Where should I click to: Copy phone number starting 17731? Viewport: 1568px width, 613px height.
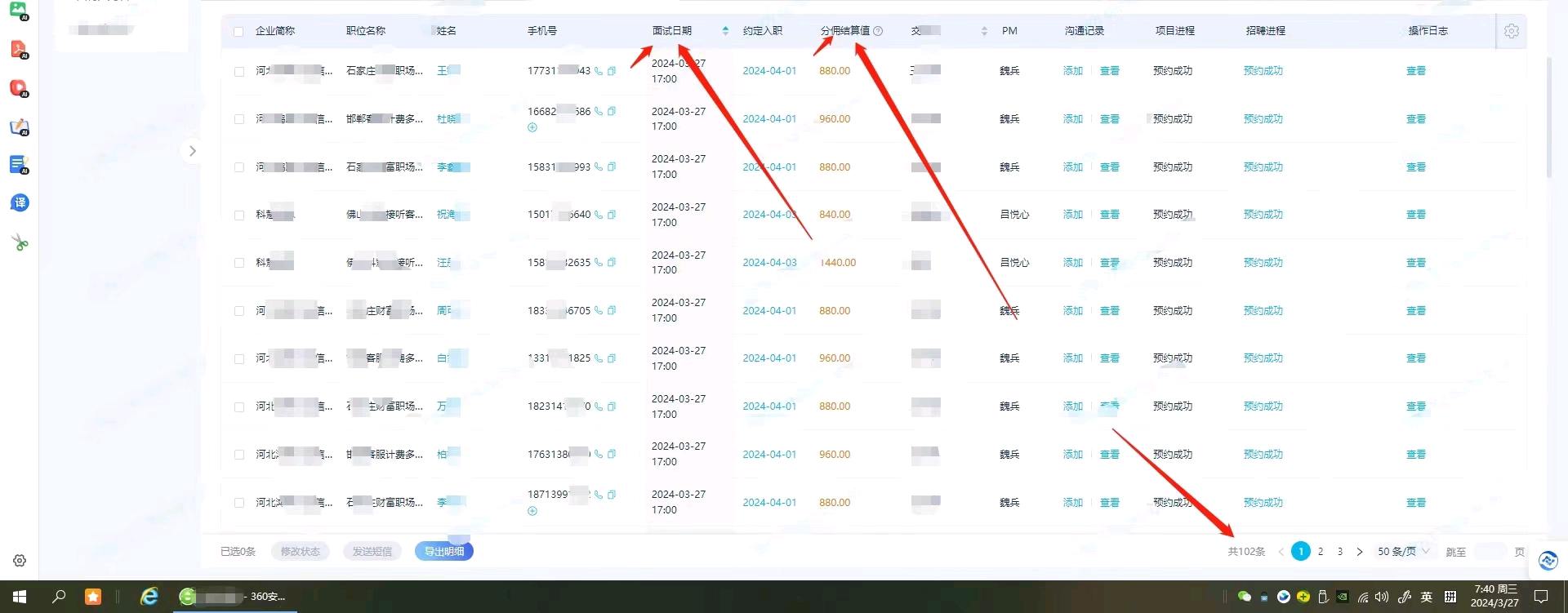point(612,71)
